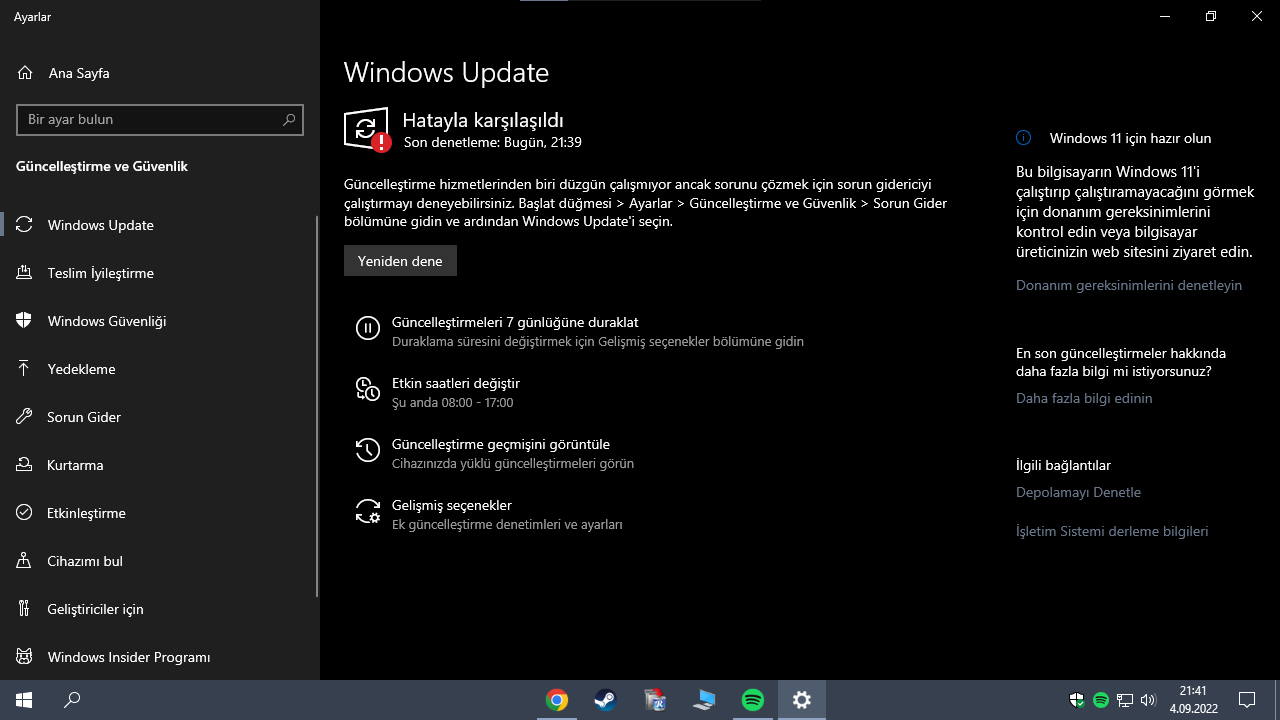Open the computer app icon in the taskbar

[704, 700]
